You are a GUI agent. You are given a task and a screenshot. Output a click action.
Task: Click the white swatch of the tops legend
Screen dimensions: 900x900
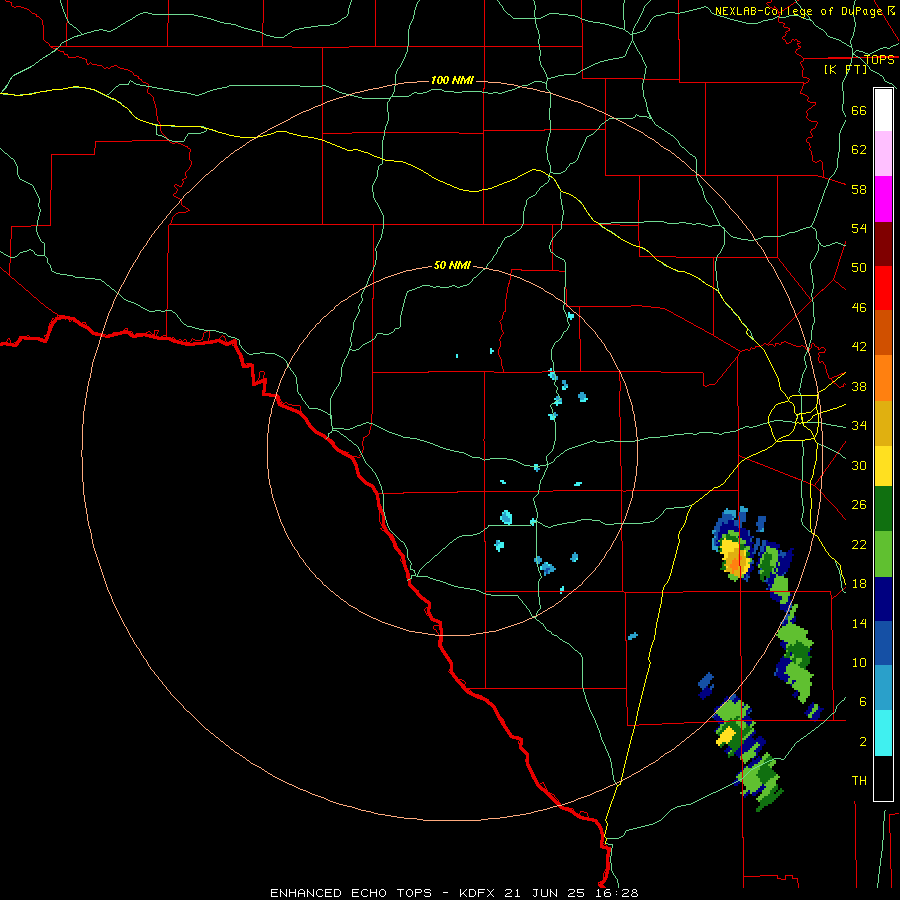pos(883,110)
